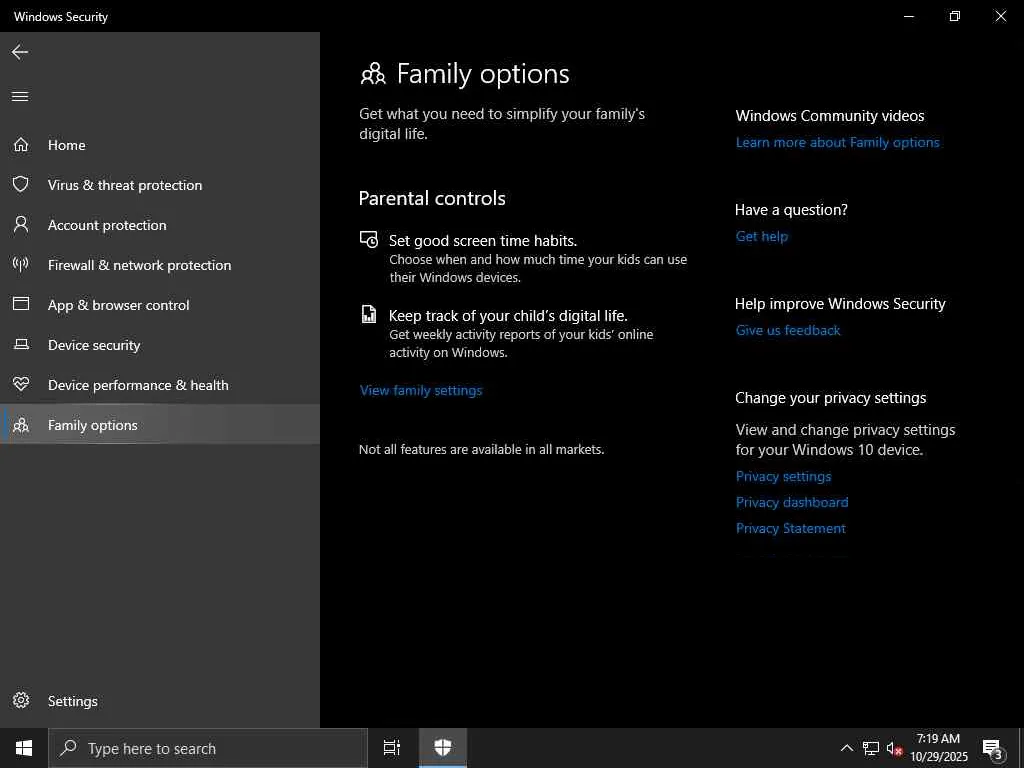Click the 'Parental controls' heading
Screen dimensions: 1024x768
(x=432, y=198)
